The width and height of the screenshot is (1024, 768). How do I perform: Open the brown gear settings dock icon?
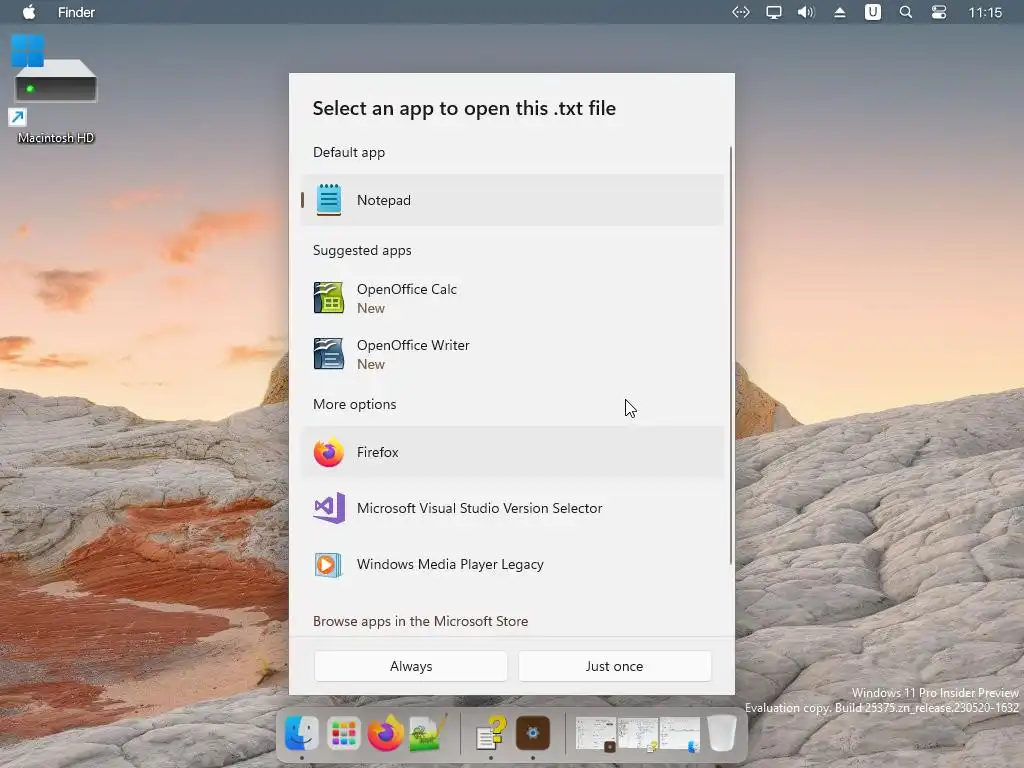click(533, 733)
